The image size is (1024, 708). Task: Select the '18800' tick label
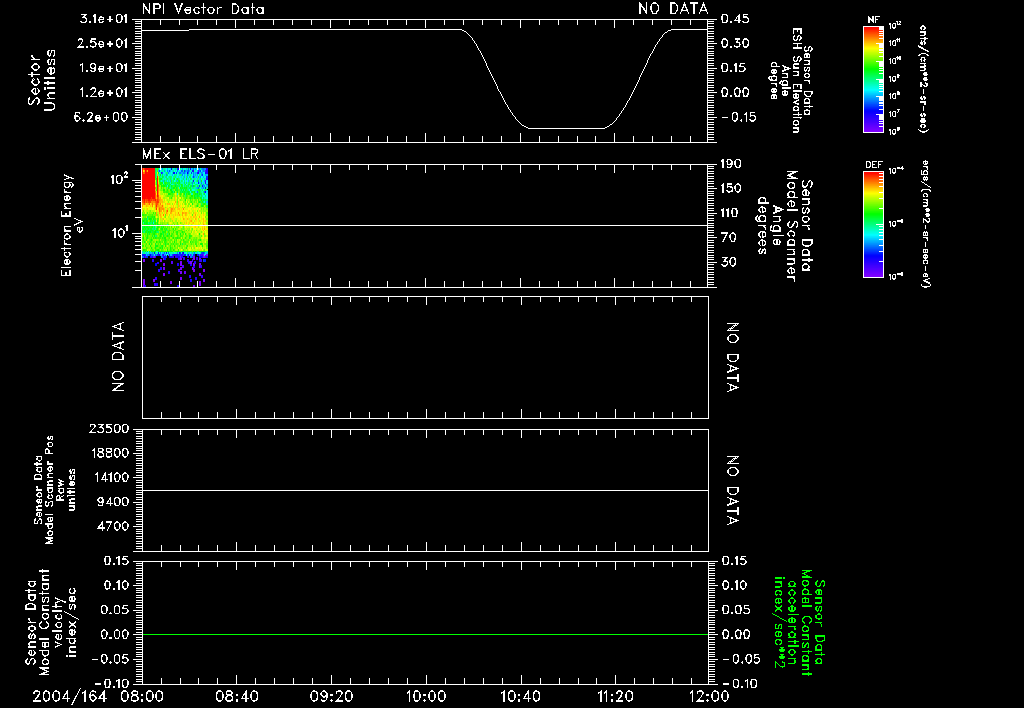pyautogui.click(x=111, y=453)
